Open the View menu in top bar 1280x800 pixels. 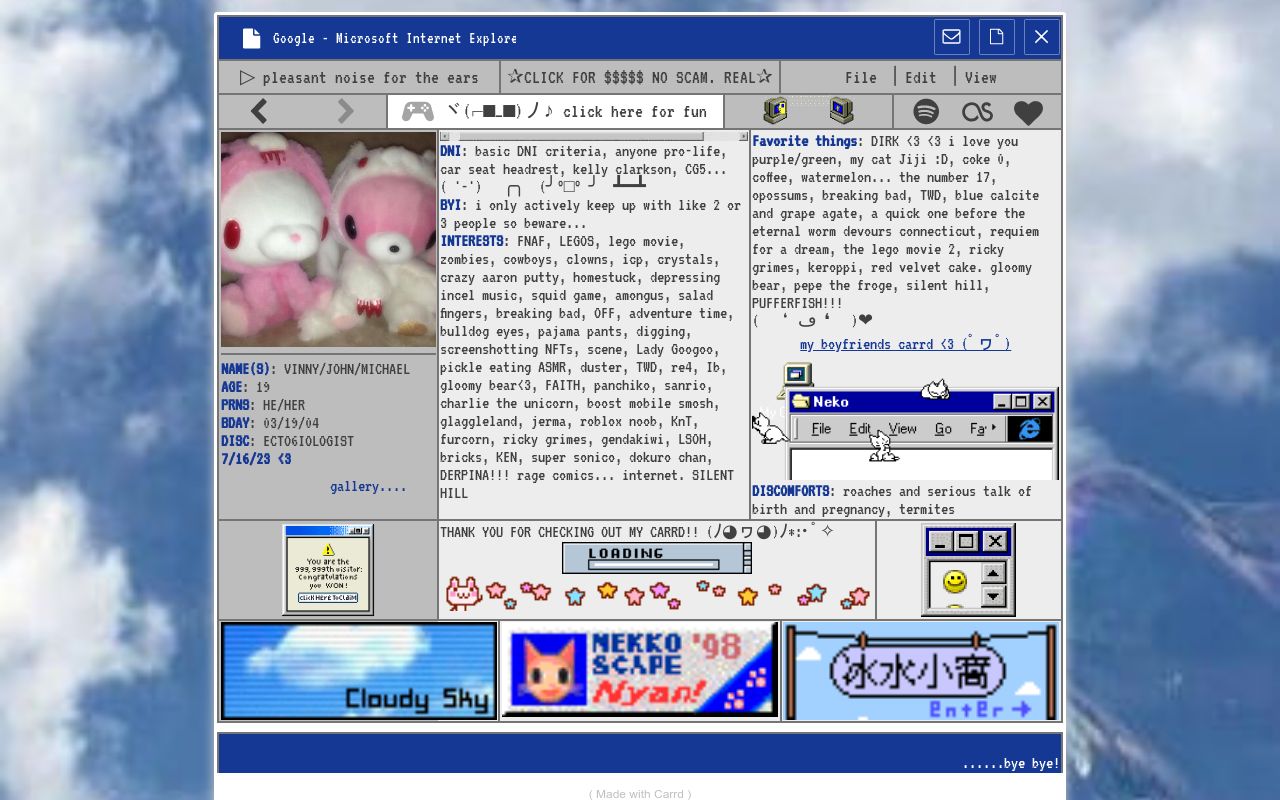click(980, 77)
